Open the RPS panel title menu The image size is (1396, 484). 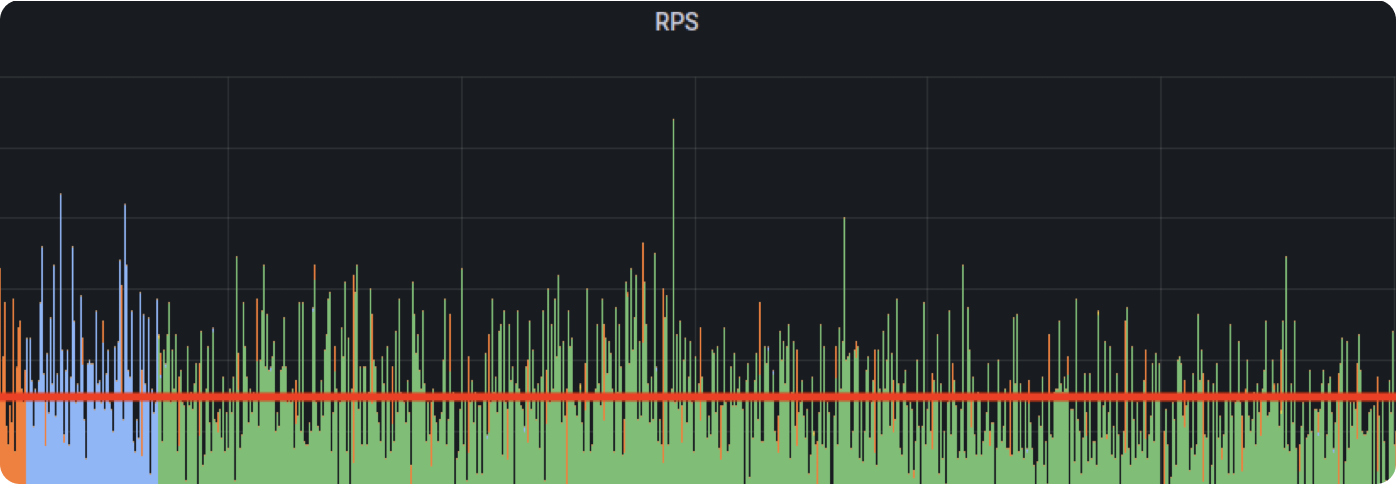(x=677, y=22)
